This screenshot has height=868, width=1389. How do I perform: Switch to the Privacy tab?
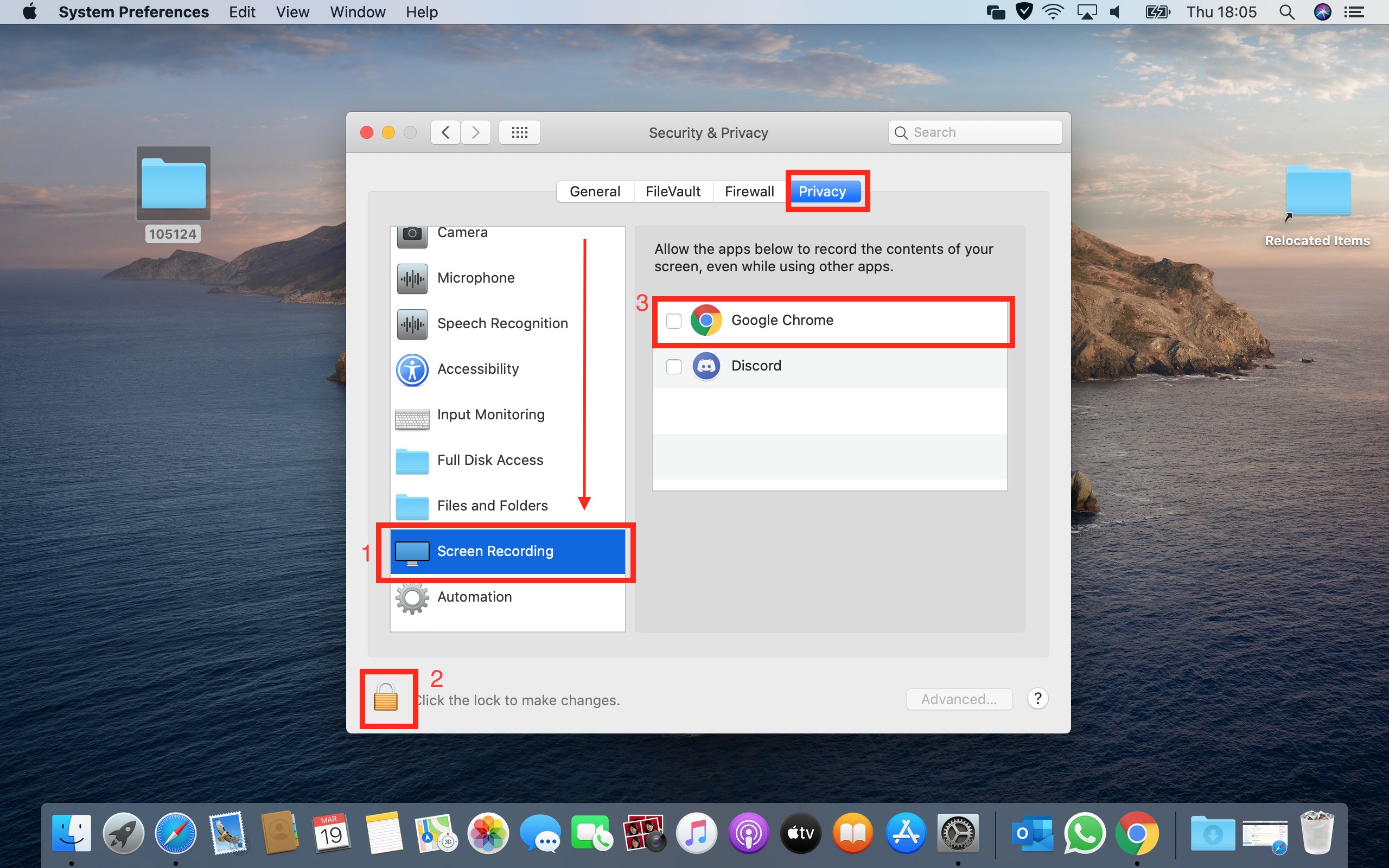pos(822,191)
